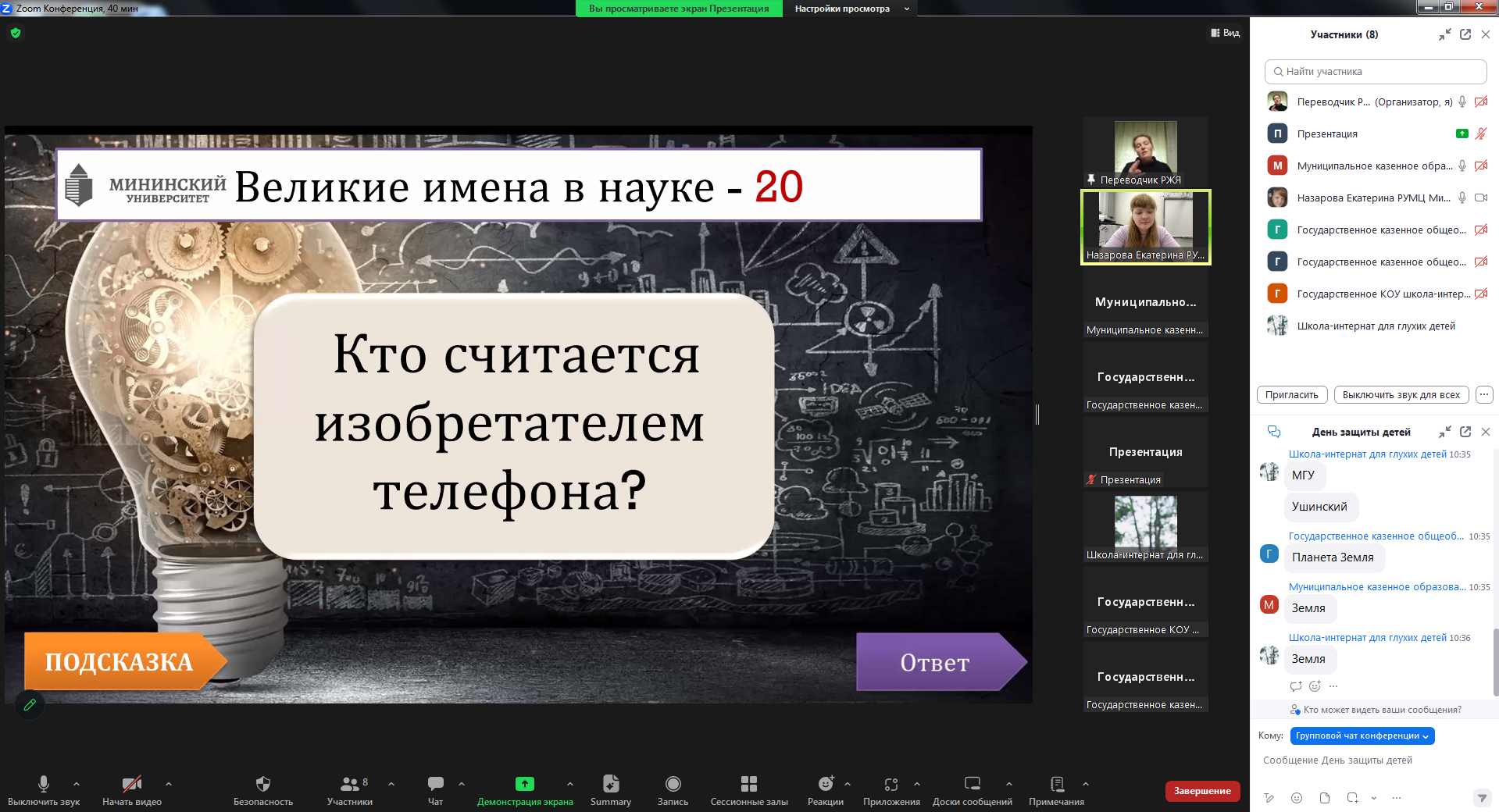
Task: Open emoji picker in chat toolbar
Action: coord(1297,798)
